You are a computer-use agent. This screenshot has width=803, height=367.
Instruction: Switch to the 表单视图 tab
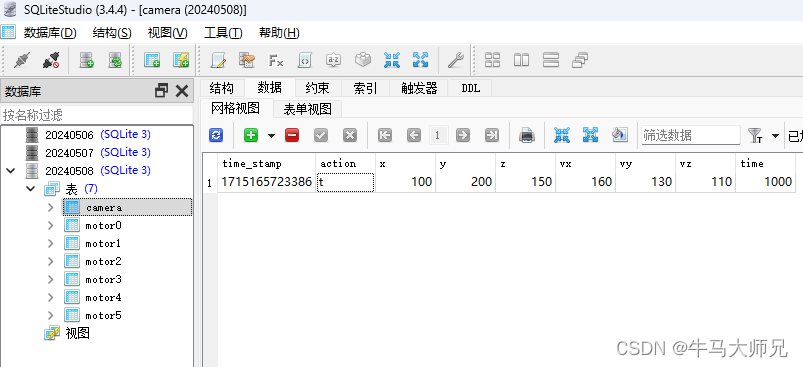(308, 109)
